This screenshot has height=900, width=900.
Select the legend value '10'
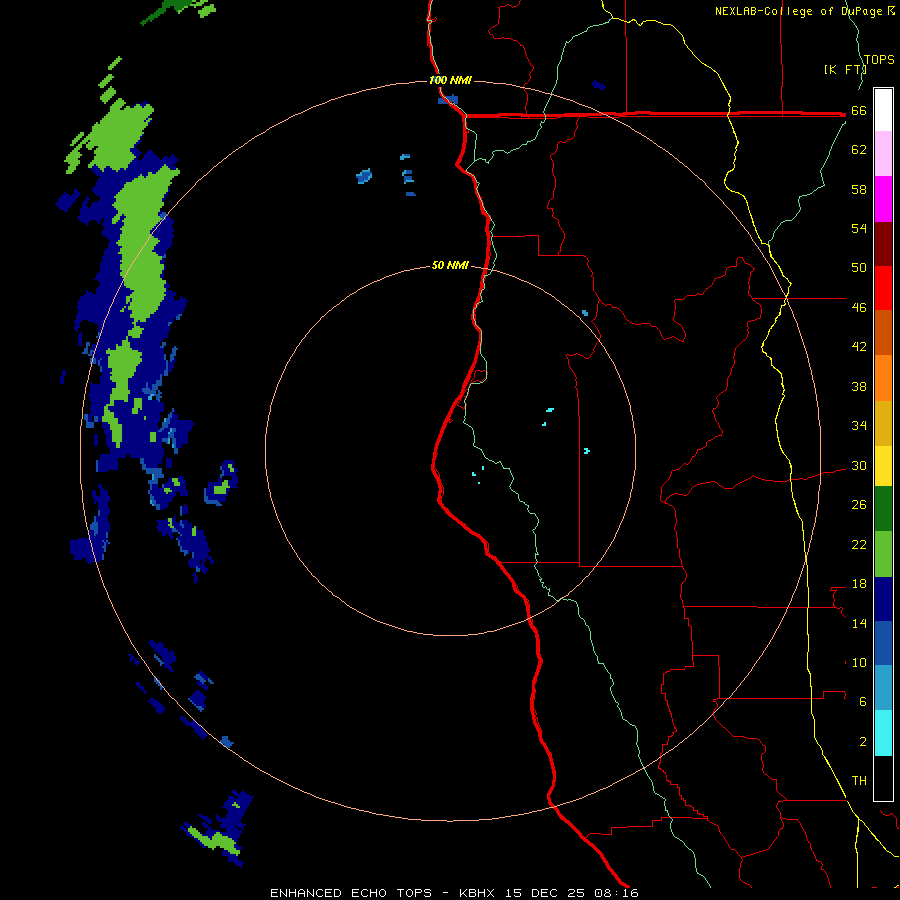pyautogui.click(x=859, y=662)
